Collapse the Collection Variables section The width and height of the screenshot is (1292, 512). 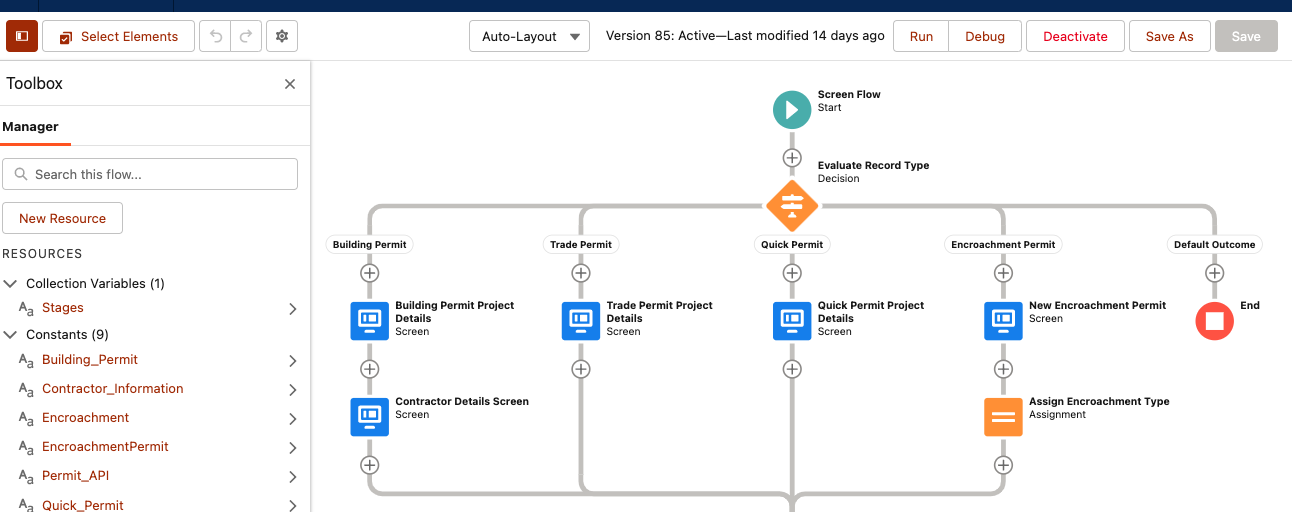(11, 284)
